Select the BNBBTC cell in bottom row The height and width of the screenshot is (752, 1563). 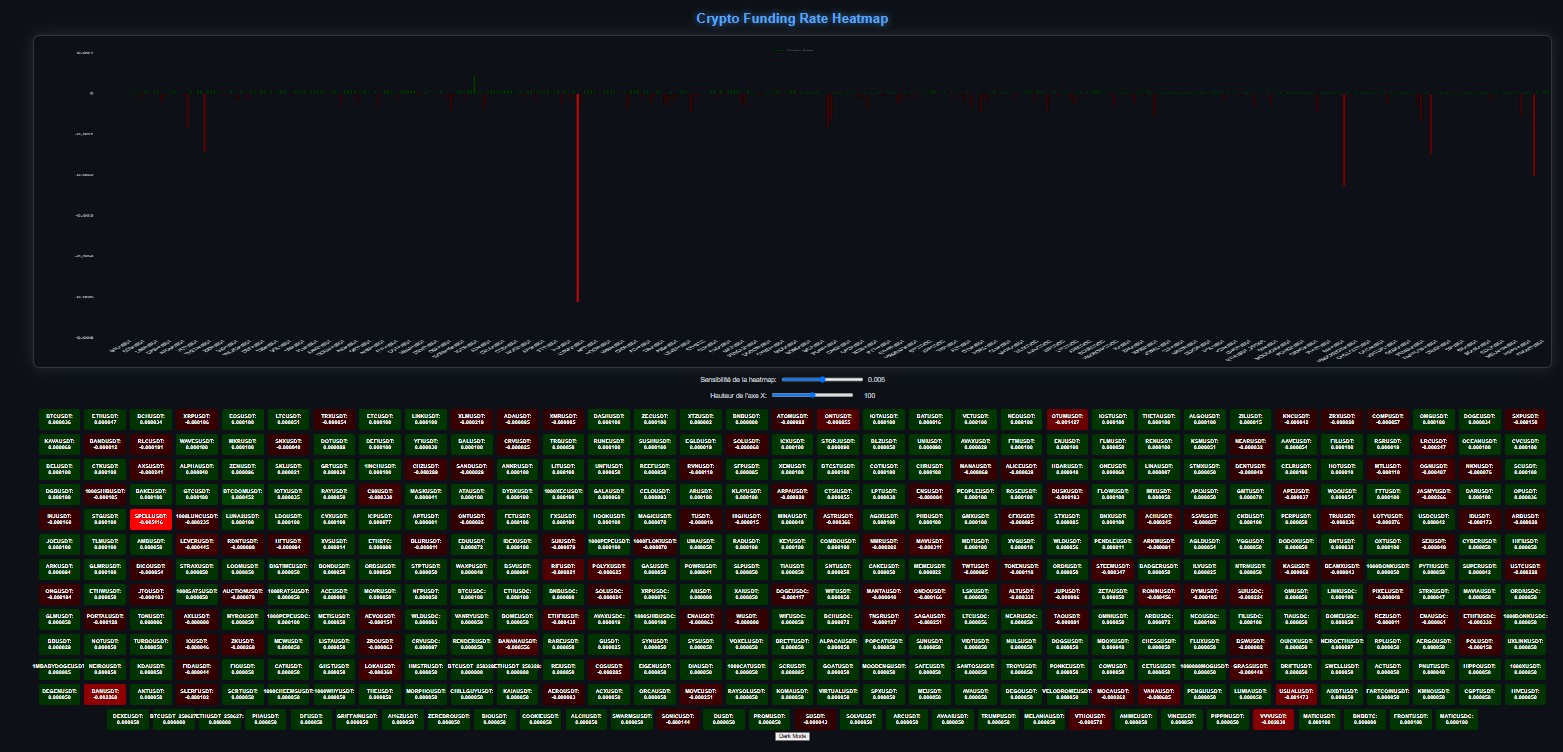(x=1365, y=718)
